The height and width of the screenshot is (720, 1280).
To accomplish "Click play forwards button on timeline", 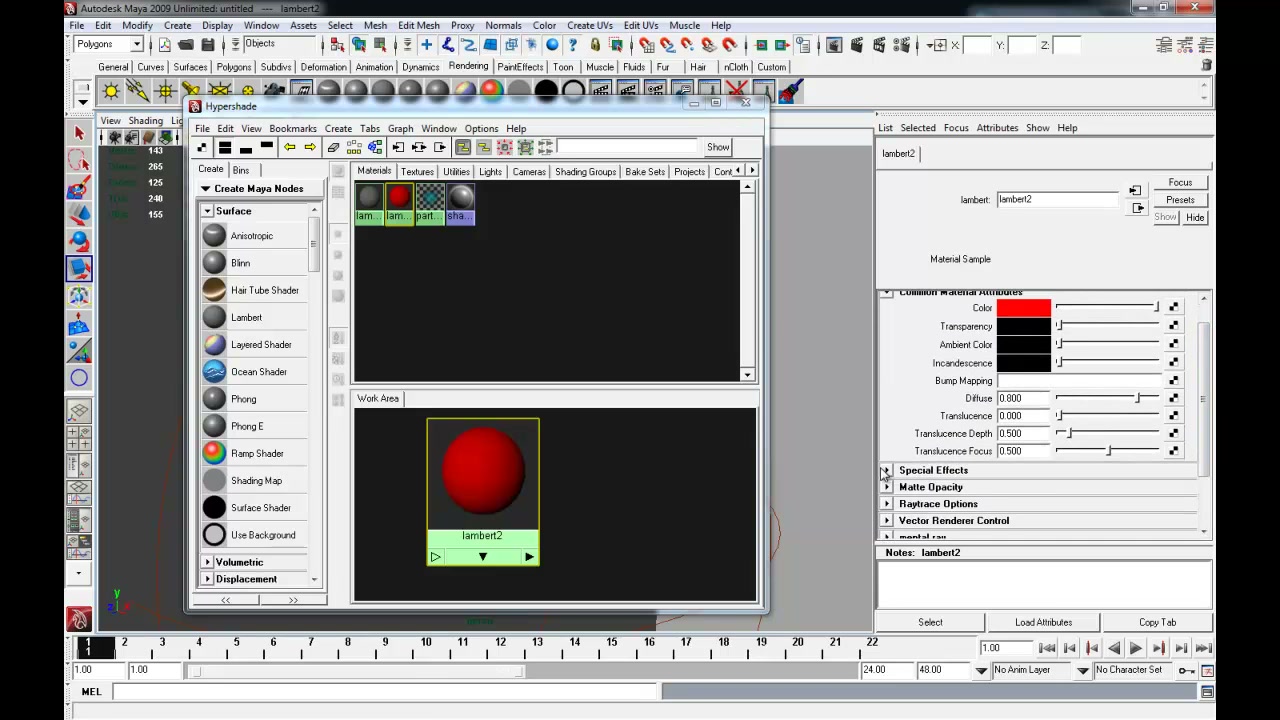I will [1135, 648].
